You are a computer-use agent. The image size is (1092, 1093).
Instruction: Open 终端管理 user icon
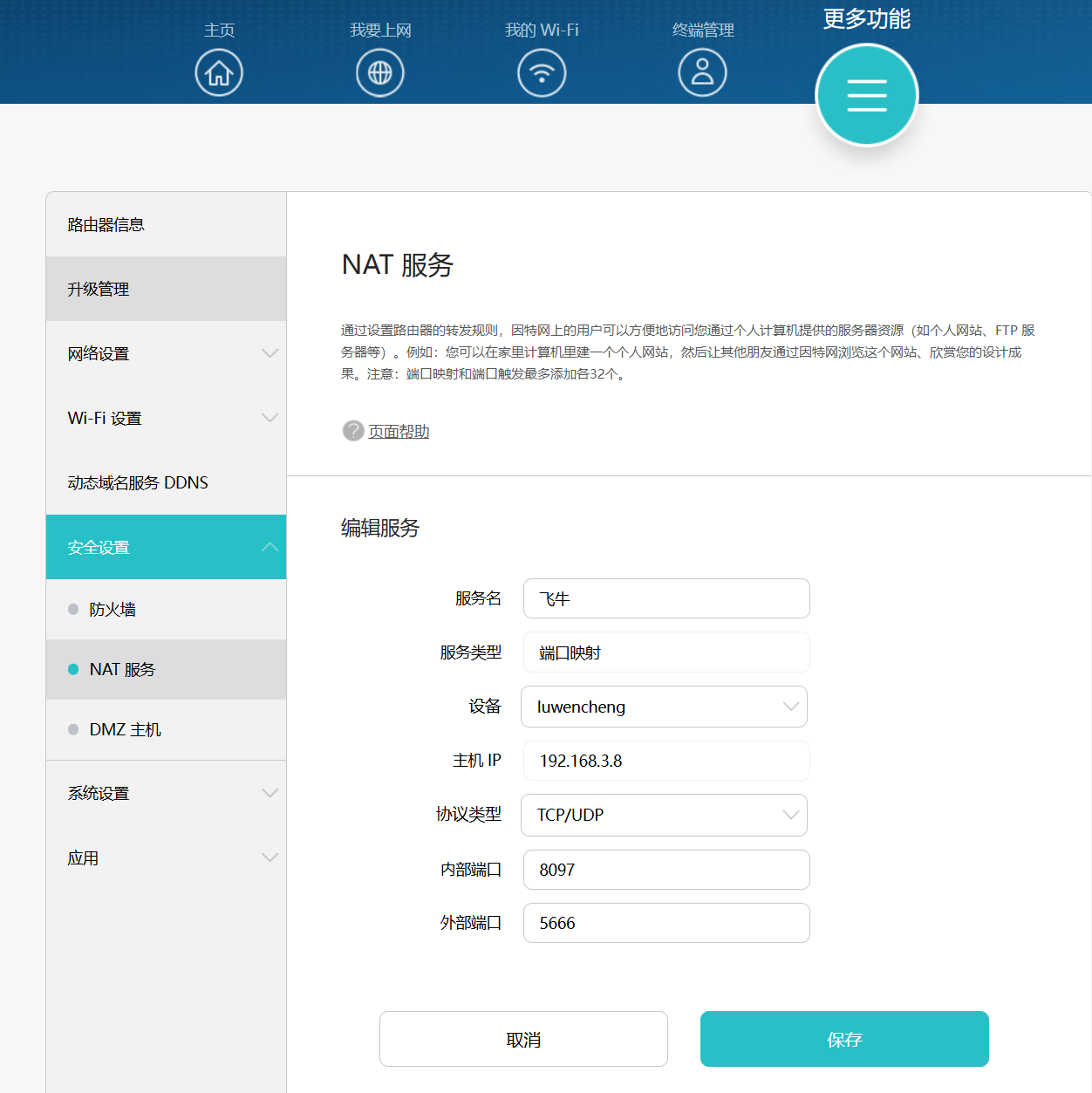(702, 72)
